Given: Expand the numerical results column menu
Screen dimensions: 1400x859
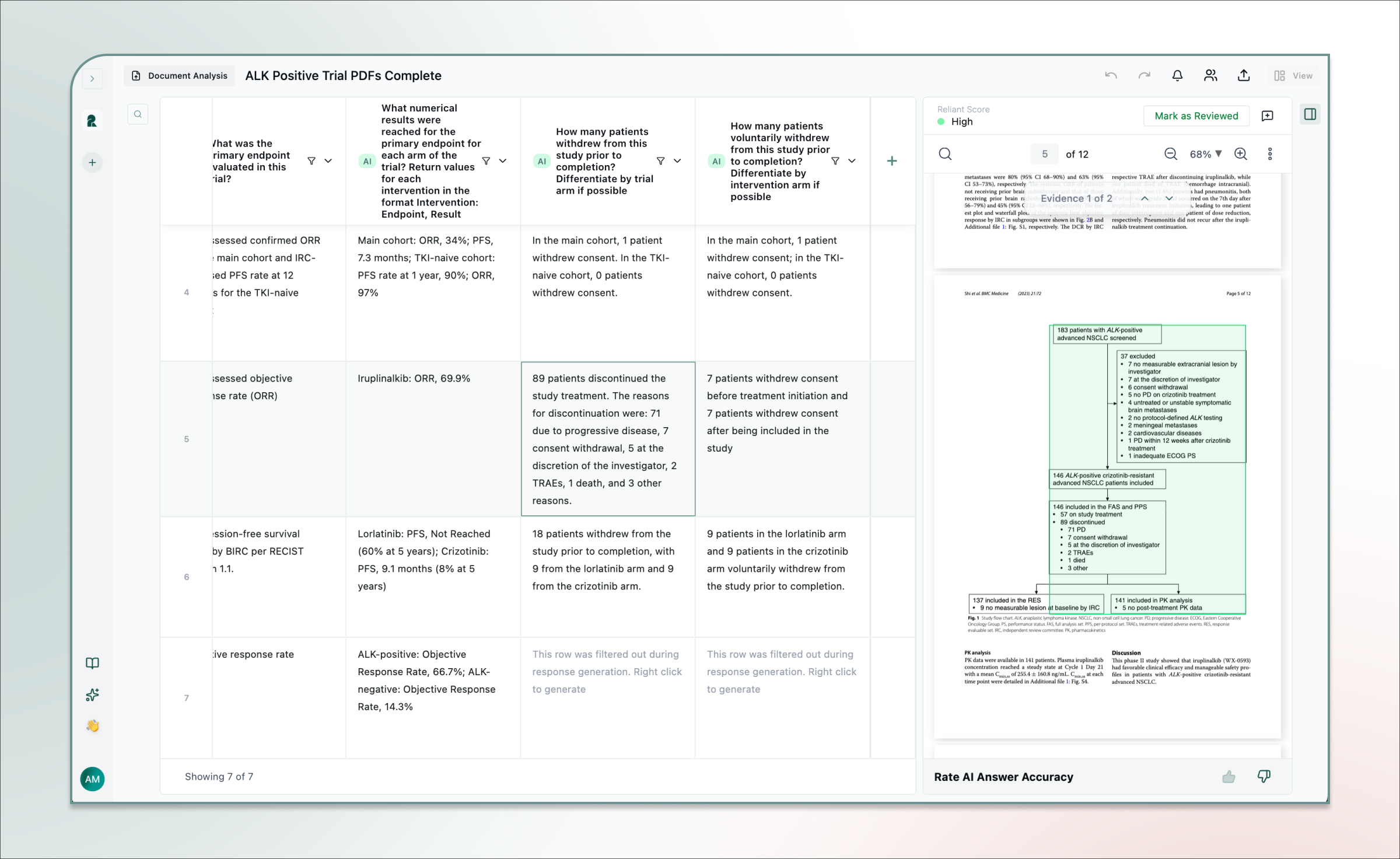Looking at the screenshot, I should [503, 161].
